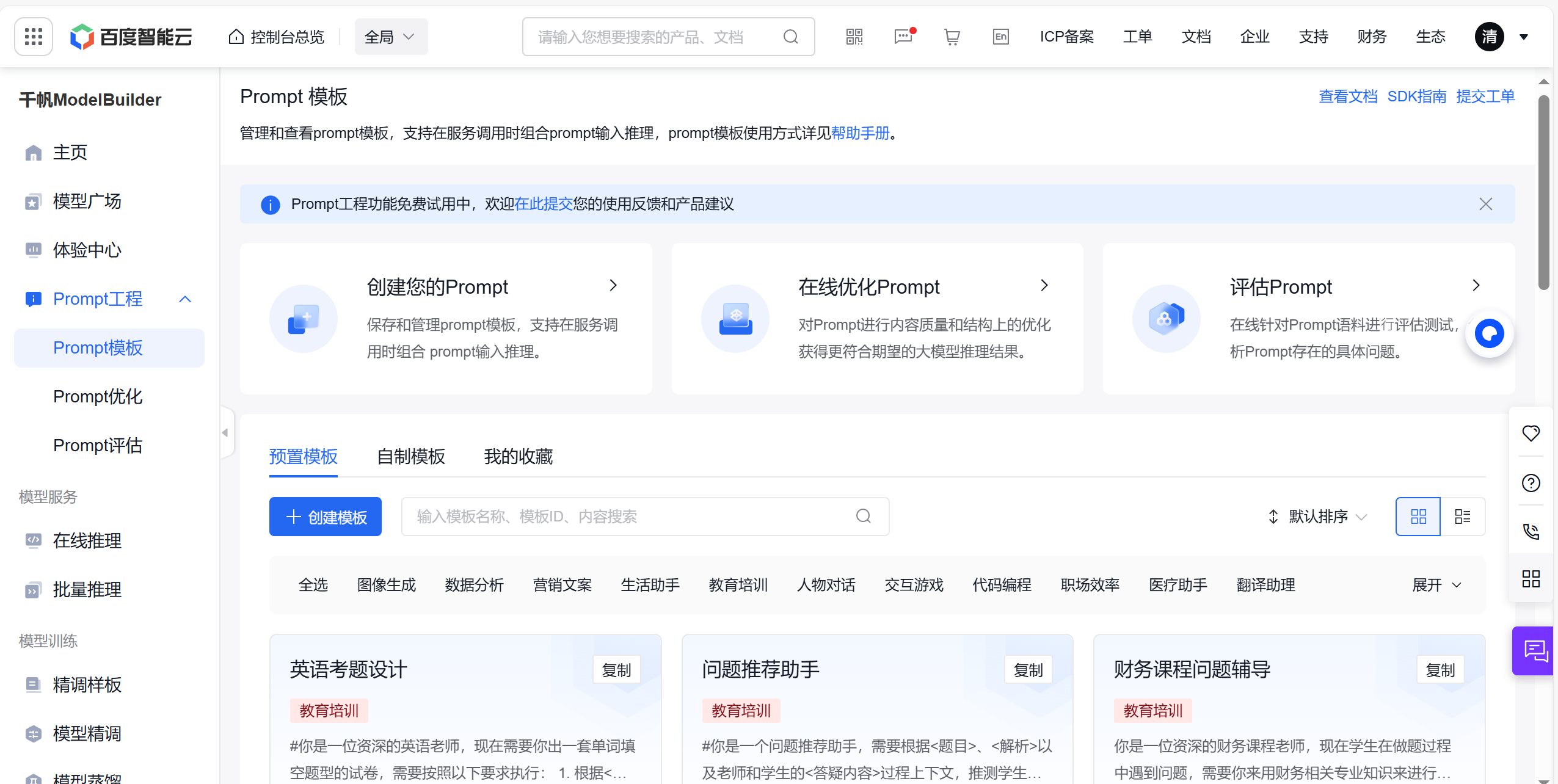The width and height of the screenshot is (1558, 784).
Task: Switch to list view layout
Action: (x=1463, y=517)
